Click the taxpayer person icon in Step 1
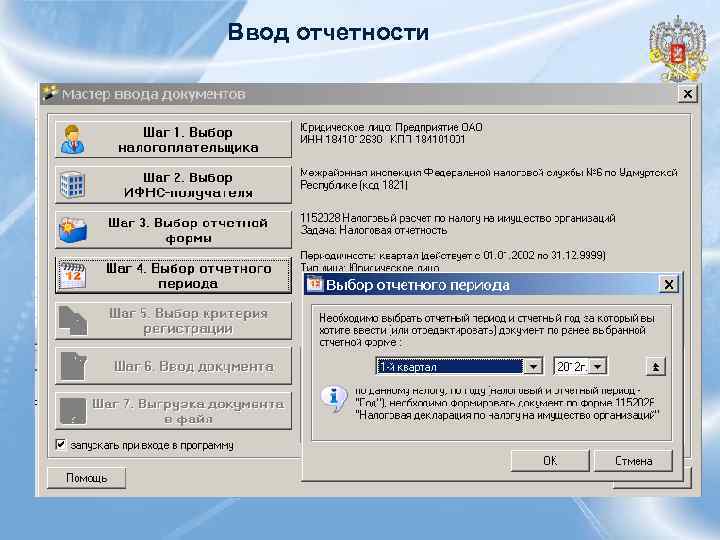720x540 pixels. point(73,140)
